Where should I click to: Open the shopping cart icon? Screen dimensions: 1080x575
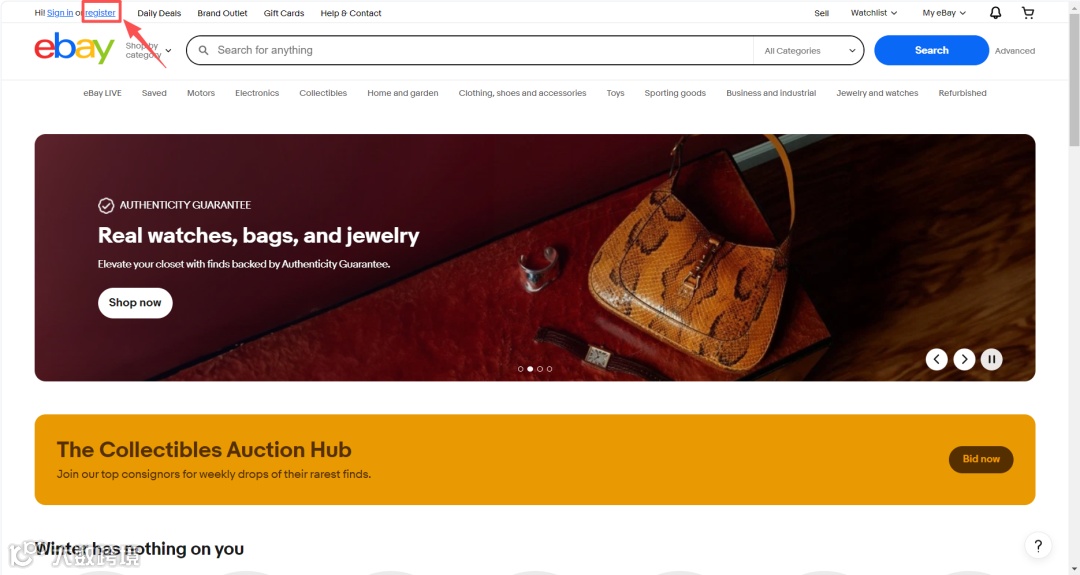point(1028,12)
